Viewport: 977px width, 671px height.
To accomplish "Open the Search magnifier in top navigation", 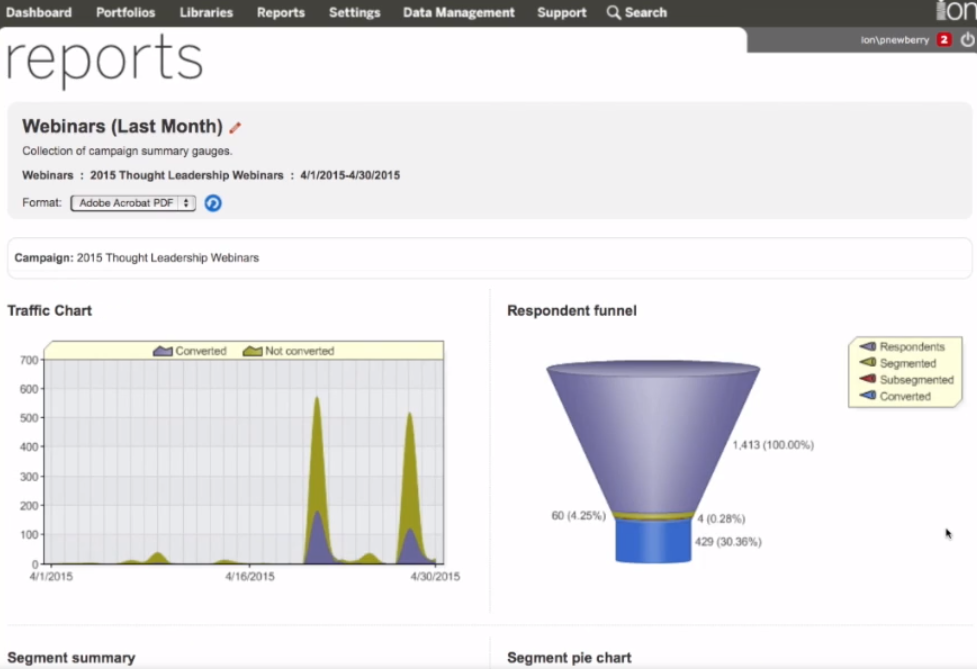I will point(611,13).
